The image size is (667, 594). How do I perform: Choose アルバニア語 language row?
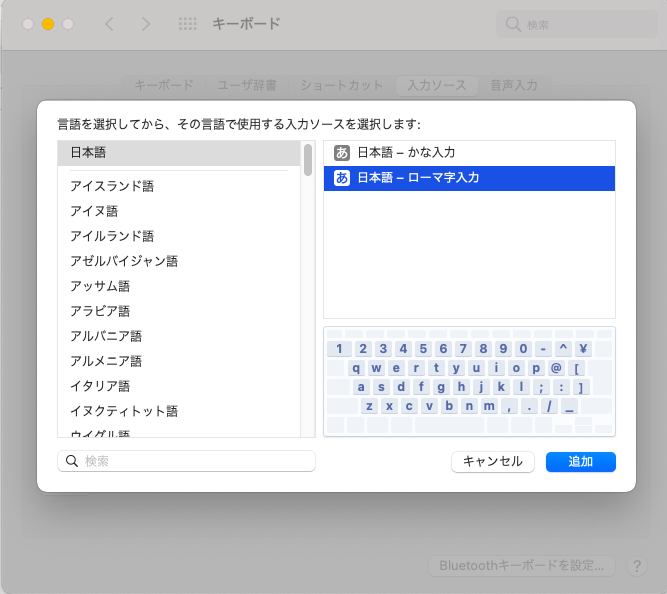[x=179, y=337]
